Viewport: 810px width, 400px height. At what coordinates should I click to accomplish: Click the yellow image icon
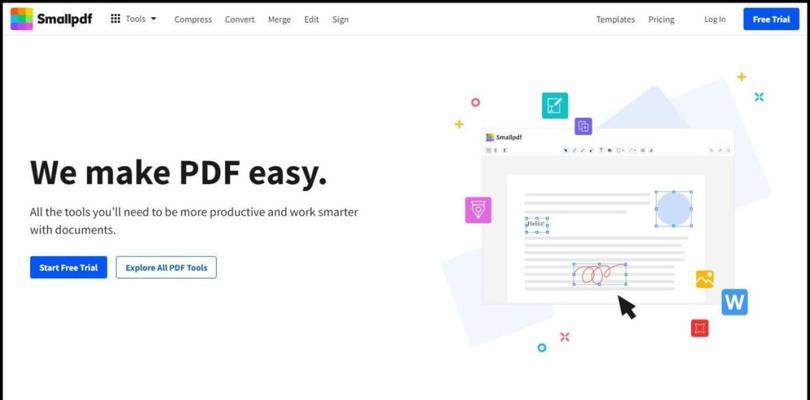(705, 279)
